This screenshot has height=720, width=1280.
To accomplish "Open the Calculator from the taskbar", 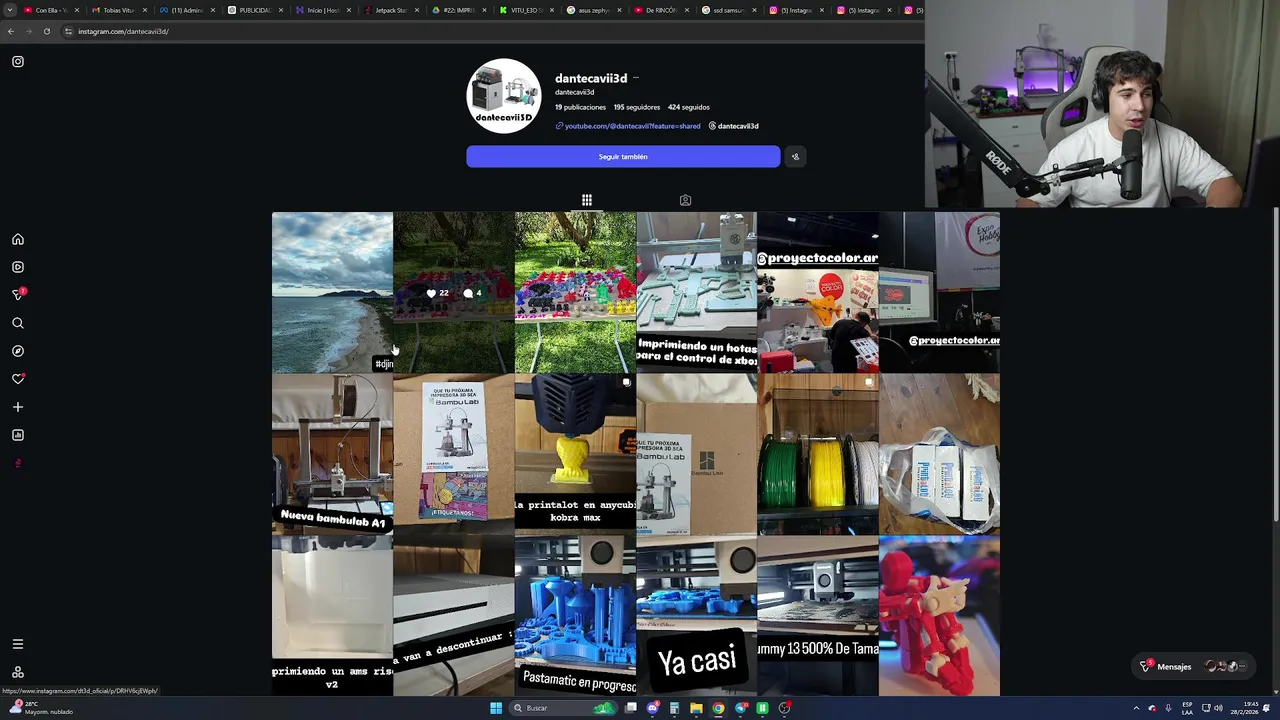I will point(674,708).
